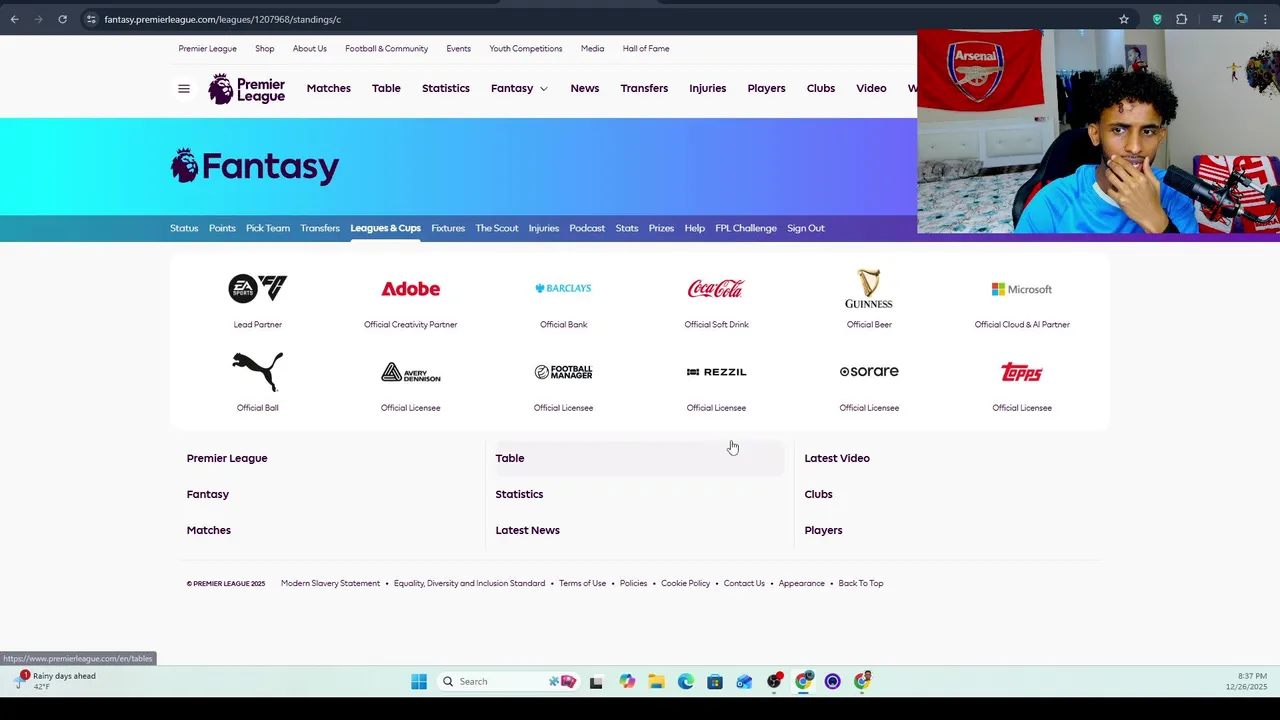
Task: Open the weather widget Rainy days ahead
Action: tap(57, 681)
